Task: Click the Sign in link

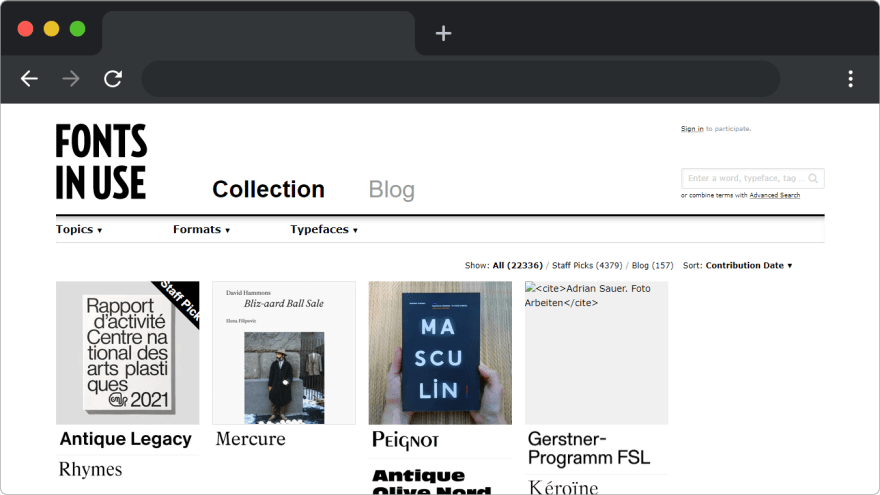Action: click(x=692, y=129)
